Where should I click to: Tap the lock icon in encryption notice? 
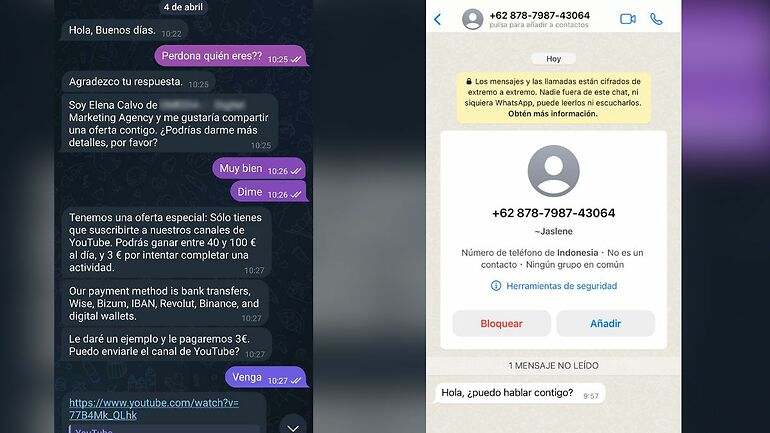469,81
